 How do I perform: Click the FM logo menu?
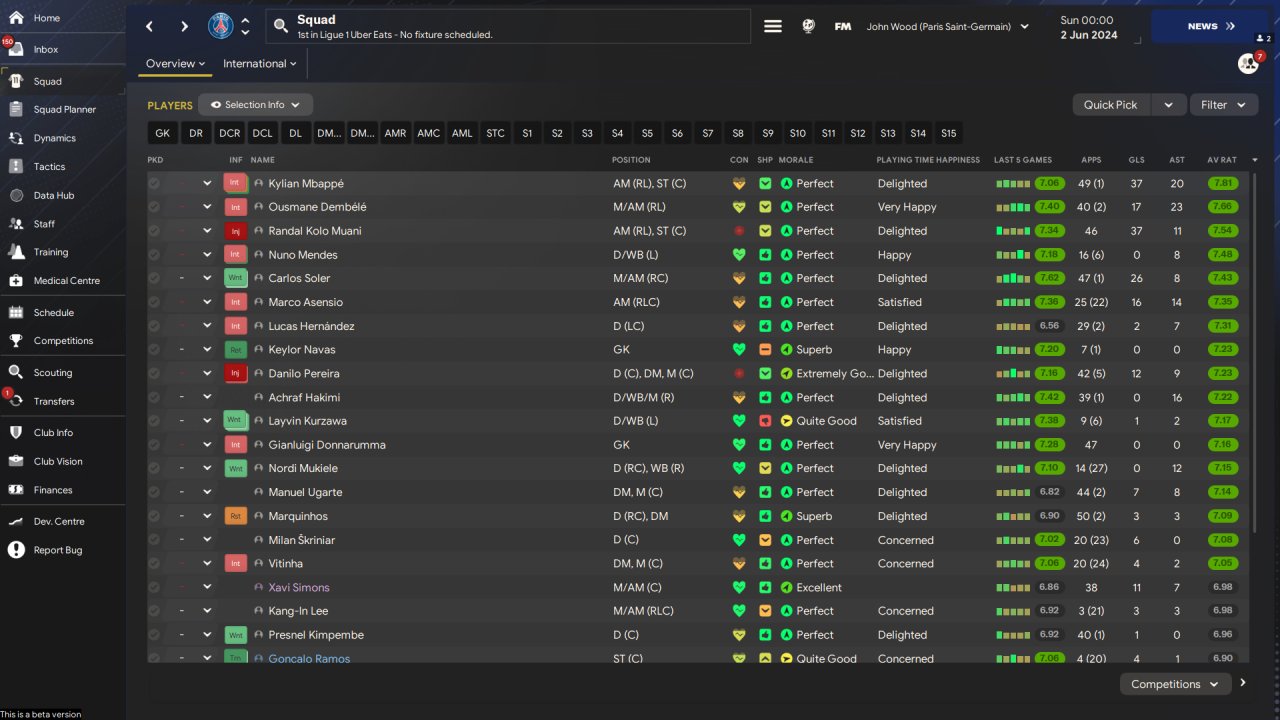point(843,27)
